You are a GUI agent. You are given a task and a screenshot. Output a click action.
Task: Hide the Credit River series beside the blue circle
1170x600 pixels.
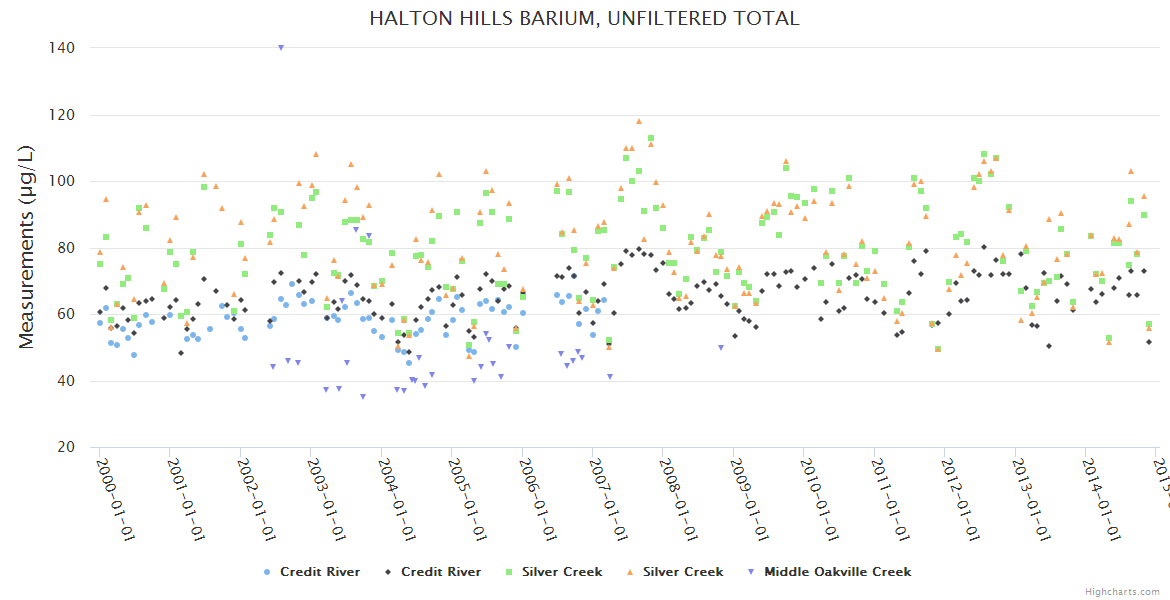(320, 572)
